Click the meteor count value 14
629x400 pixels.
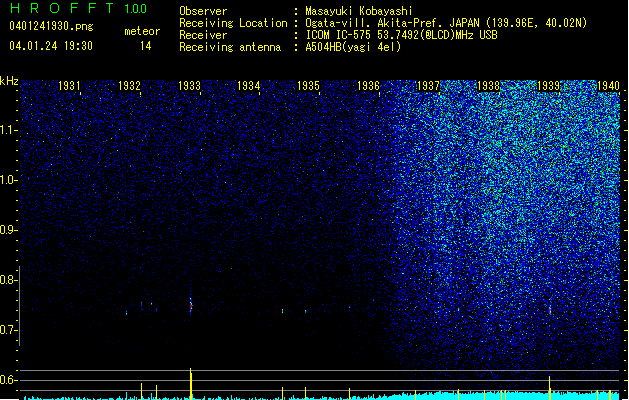pos(146,46)
